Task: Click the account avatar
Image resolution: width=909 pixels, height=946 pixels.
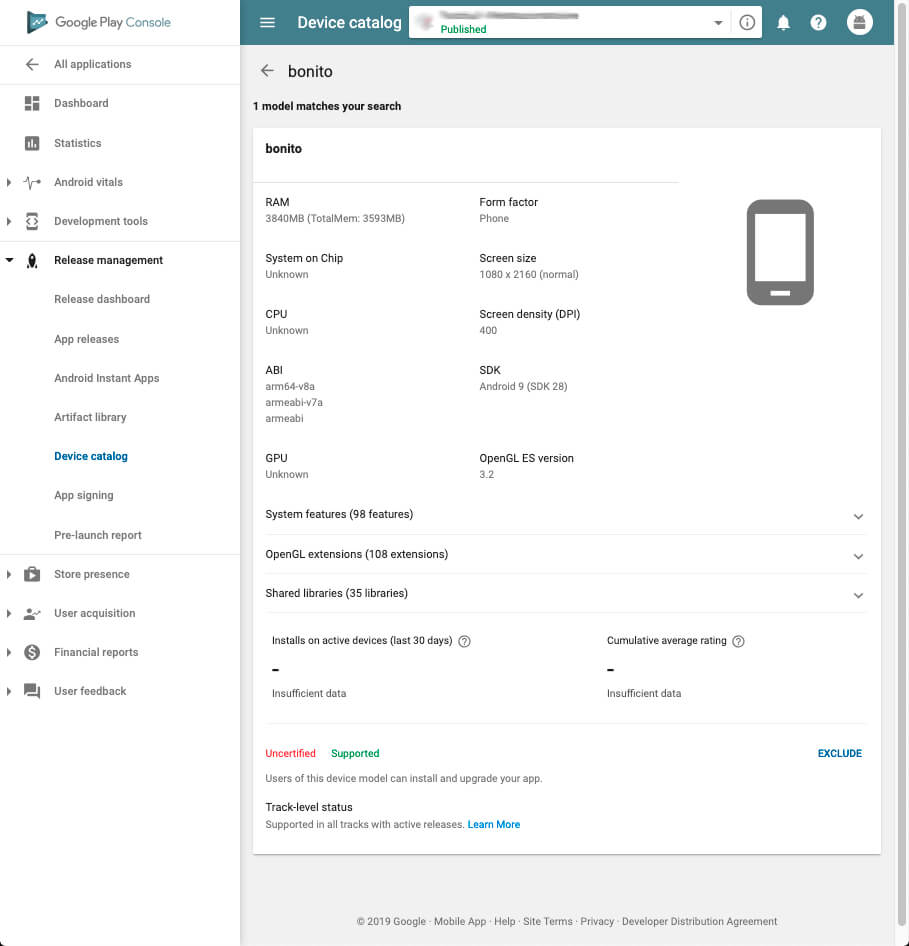Action: 859,21
